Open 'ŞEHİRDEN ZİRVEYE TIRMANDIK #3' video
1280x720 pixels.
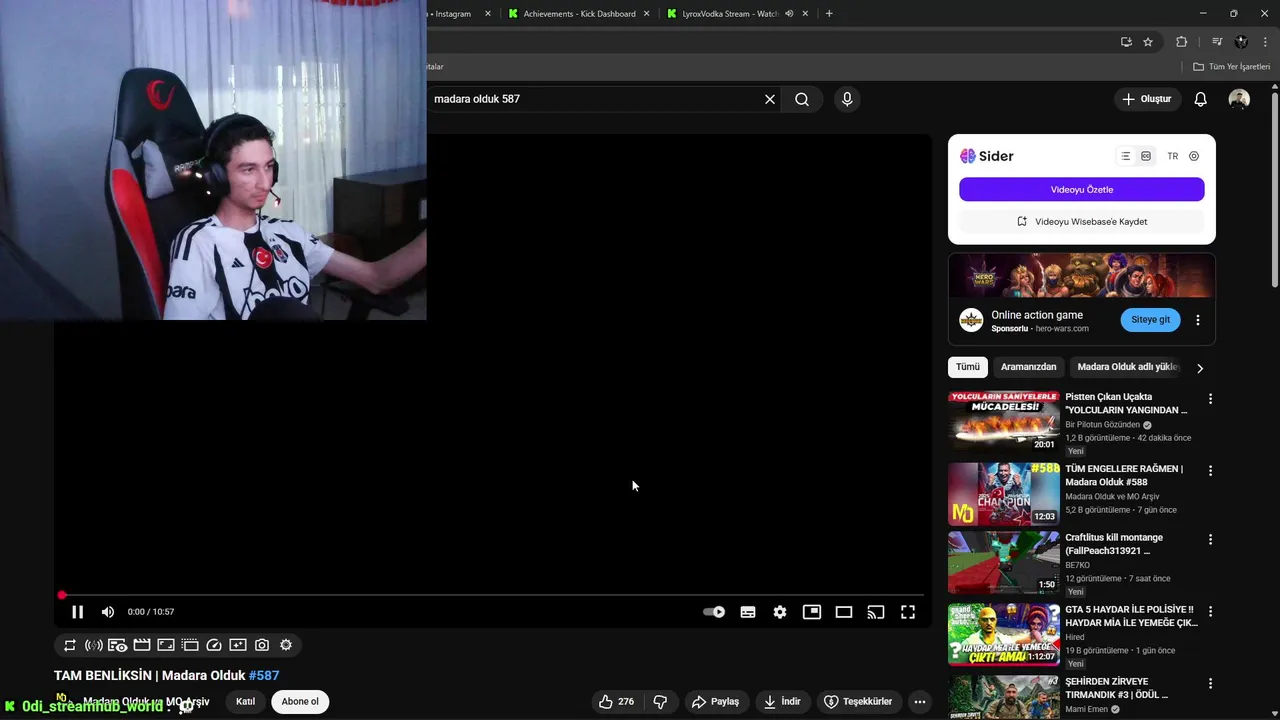tap(1116, 688)
